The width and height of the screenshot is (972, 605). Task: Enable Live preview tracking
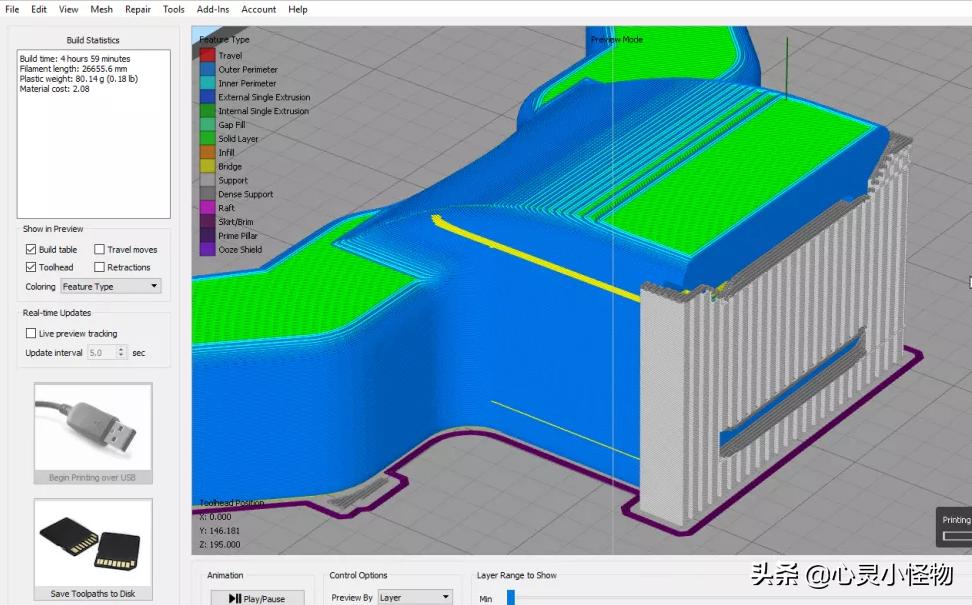(31, 333)
